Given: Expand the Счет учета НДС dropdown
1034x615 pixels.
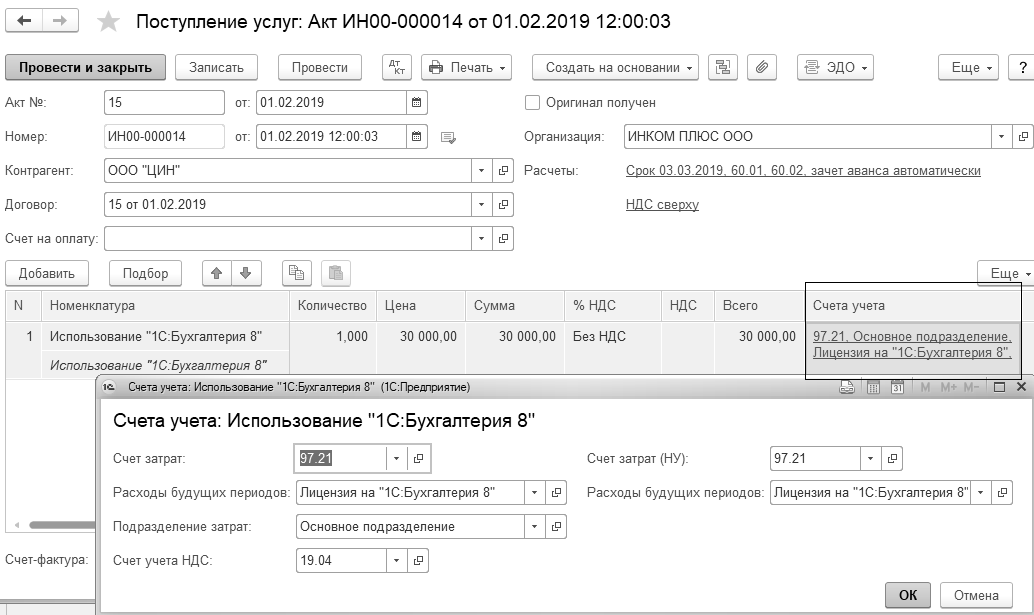Looking at the screenshot, I should click(x=396, y=561).
